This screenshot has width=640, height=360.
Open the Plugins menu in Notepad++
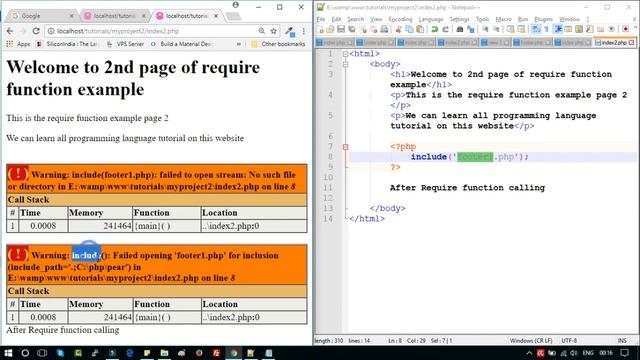[543, 19]
